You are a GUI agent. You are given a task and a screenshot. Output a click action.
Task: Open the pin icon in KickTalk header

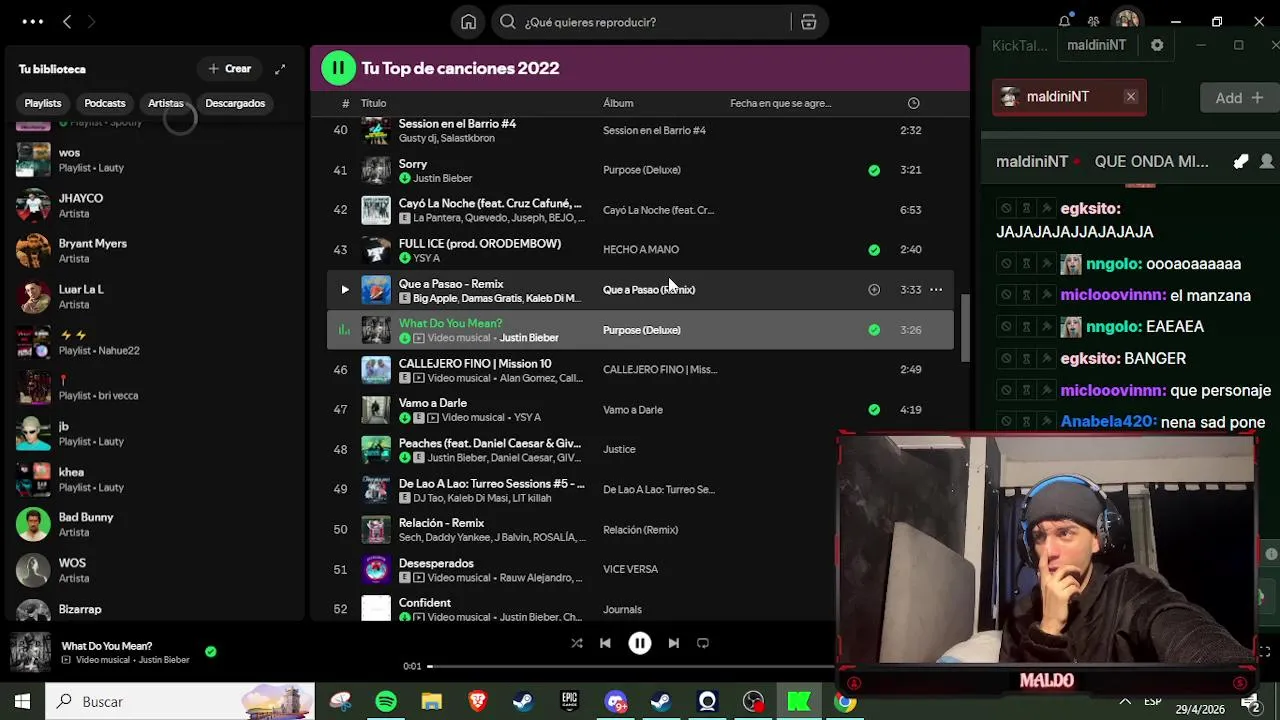click(x=1241, y=161)
